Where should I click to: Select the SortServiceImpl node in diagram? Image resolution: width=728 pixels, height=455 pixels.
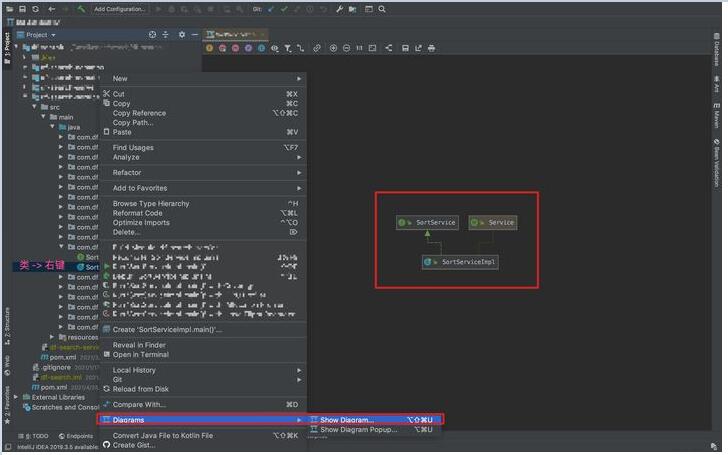[x=460, y=262]
